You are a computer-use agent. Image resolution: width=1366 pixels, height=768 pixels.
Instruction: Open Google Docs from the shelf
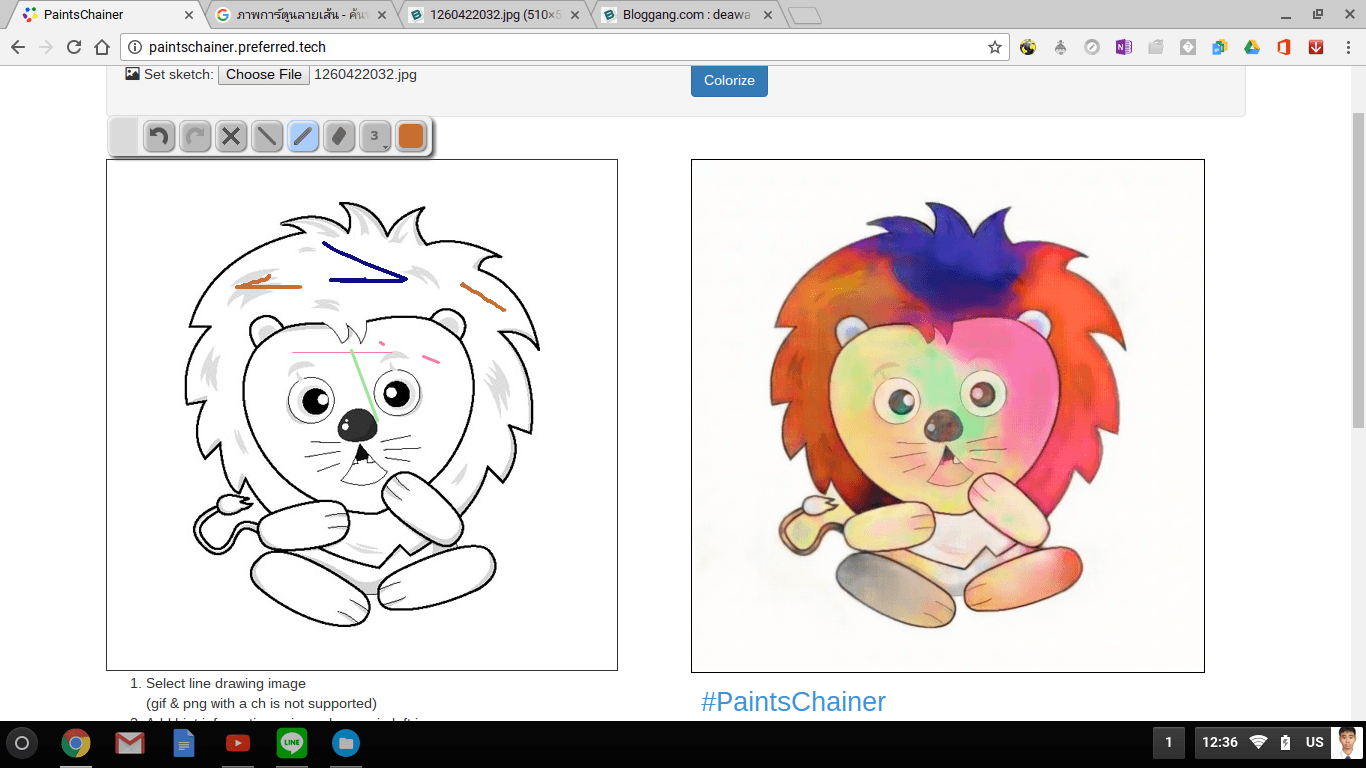click(184, 743)
